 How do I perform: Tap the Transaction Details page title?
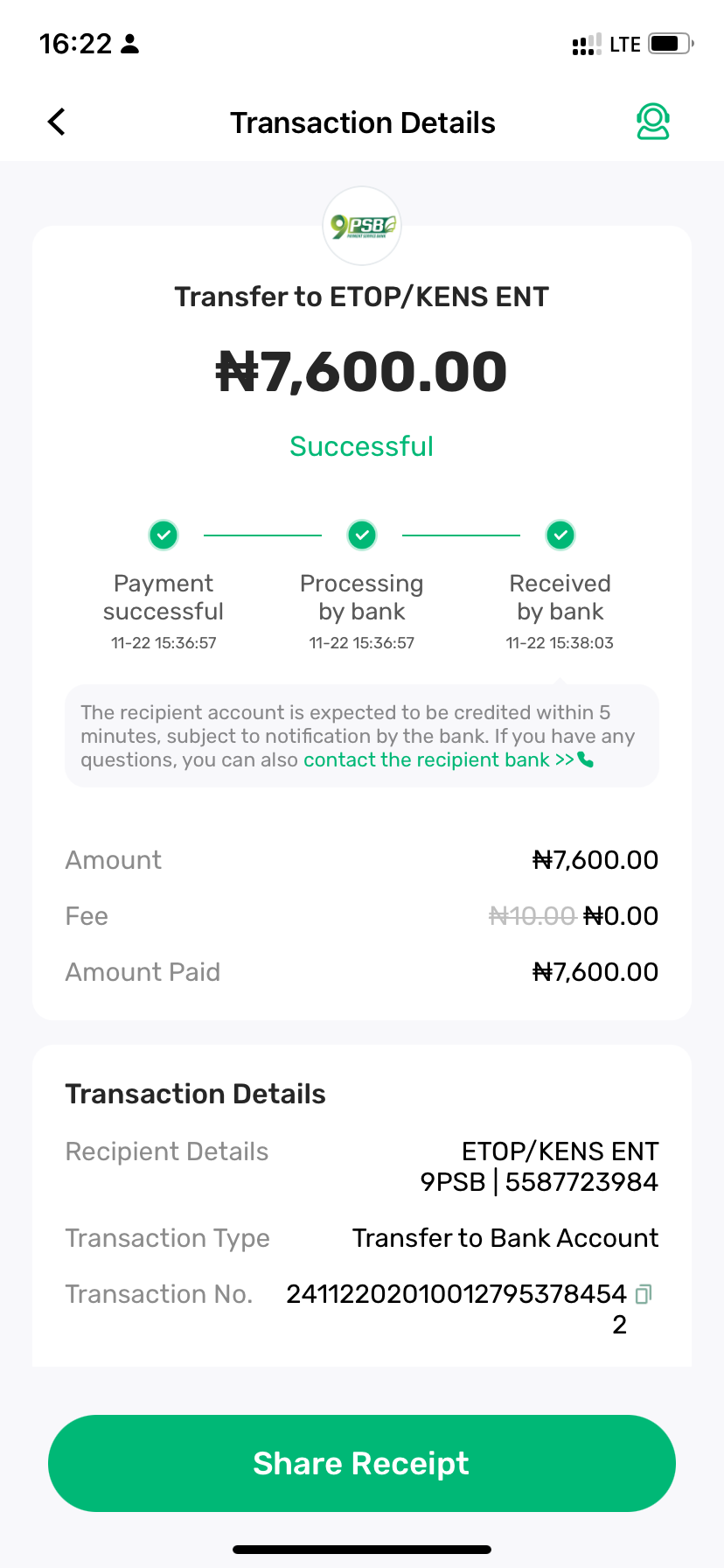pyautogui.click(x=362, y=122)
